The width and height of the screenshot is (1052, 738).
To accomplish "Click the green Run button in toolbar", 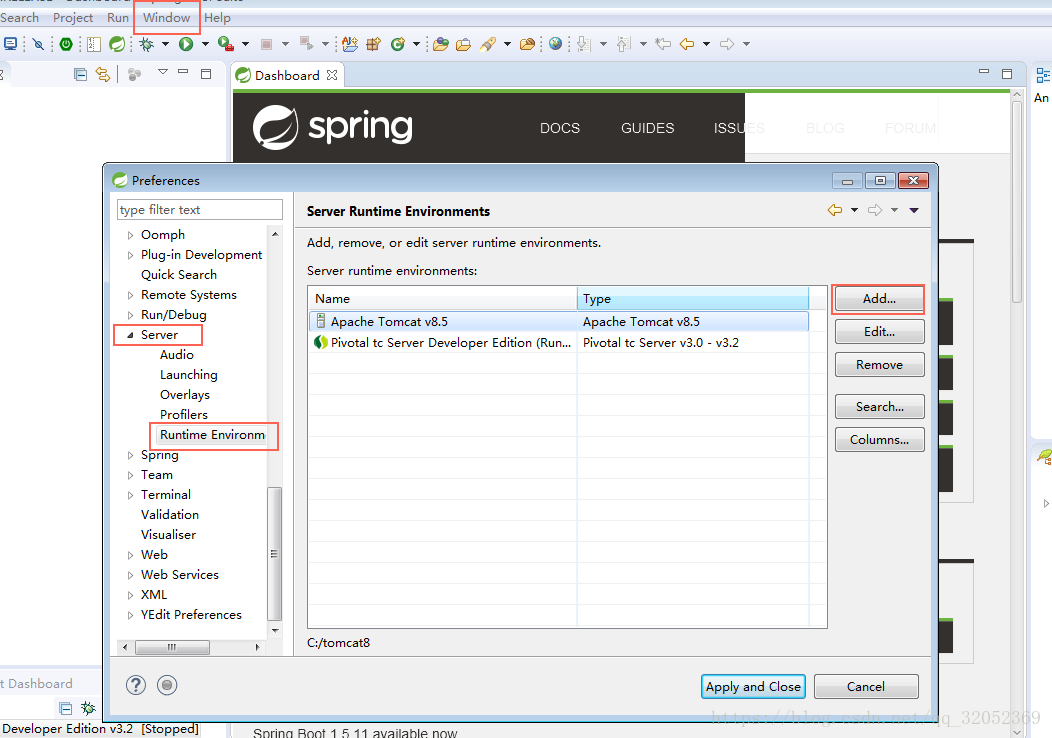I will click(x=186, y=44).
